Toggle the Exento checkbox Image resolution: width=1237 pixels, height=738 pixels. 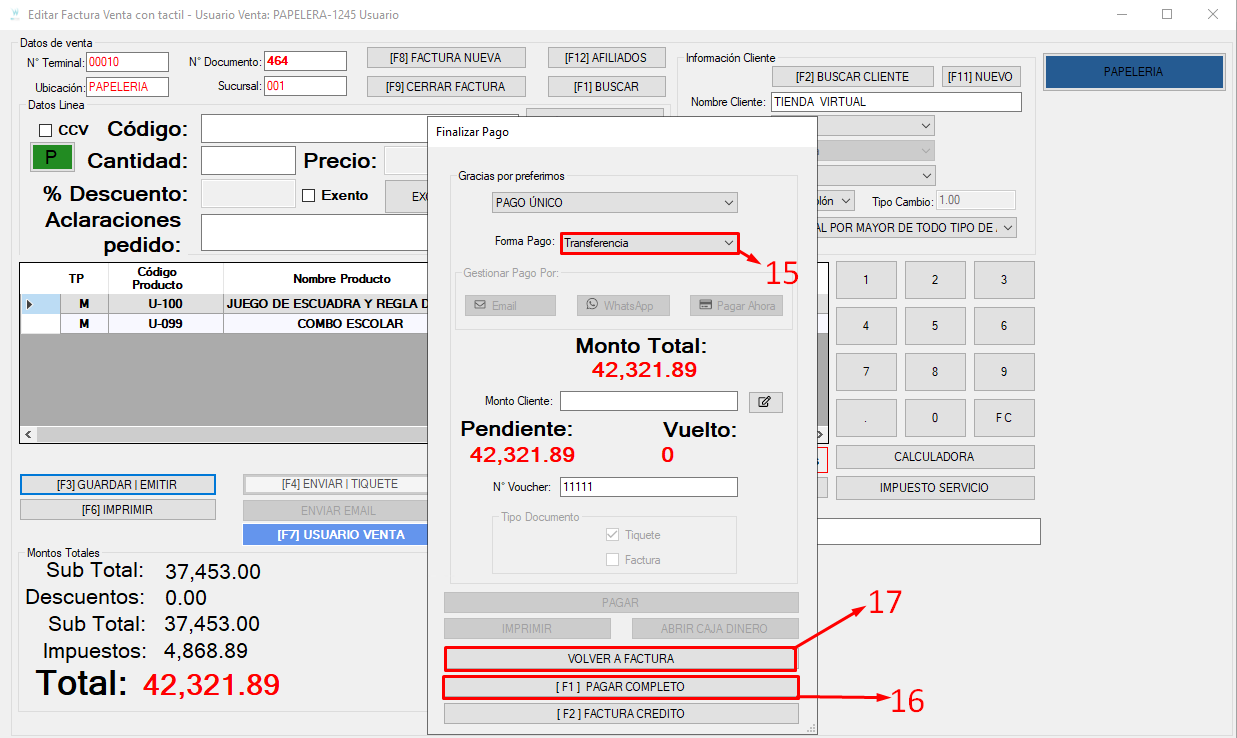click(x=308, y=195)
